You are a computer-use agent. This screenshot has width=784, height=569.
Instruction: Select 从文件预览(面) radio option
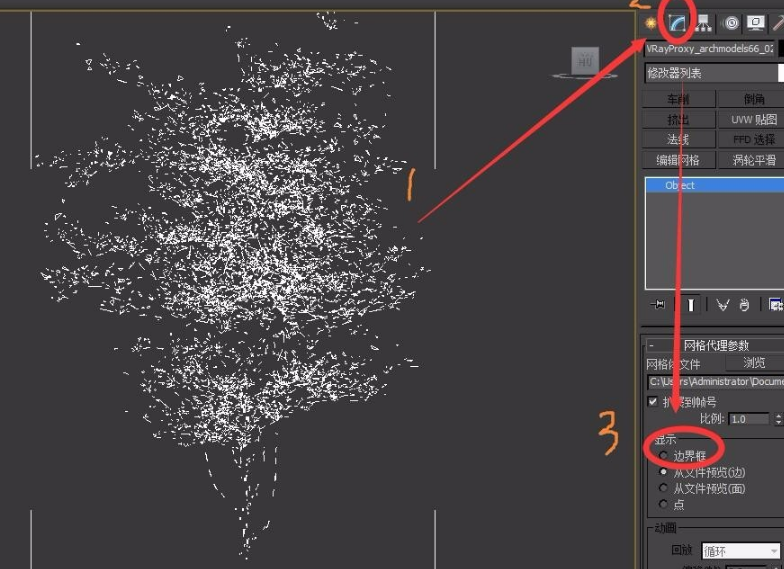pyautogui.click(x=664, y=488)
